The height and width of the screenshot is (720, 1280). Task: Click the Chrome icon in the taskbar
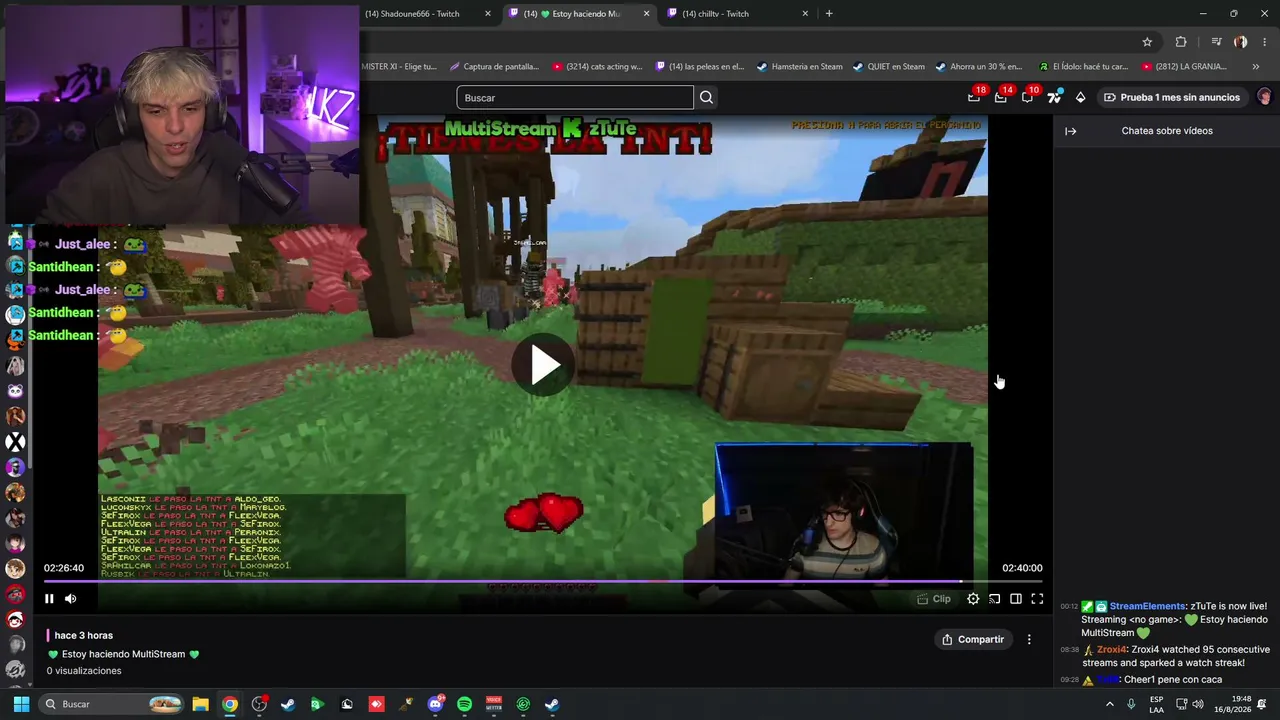click(x=230, y=704)
